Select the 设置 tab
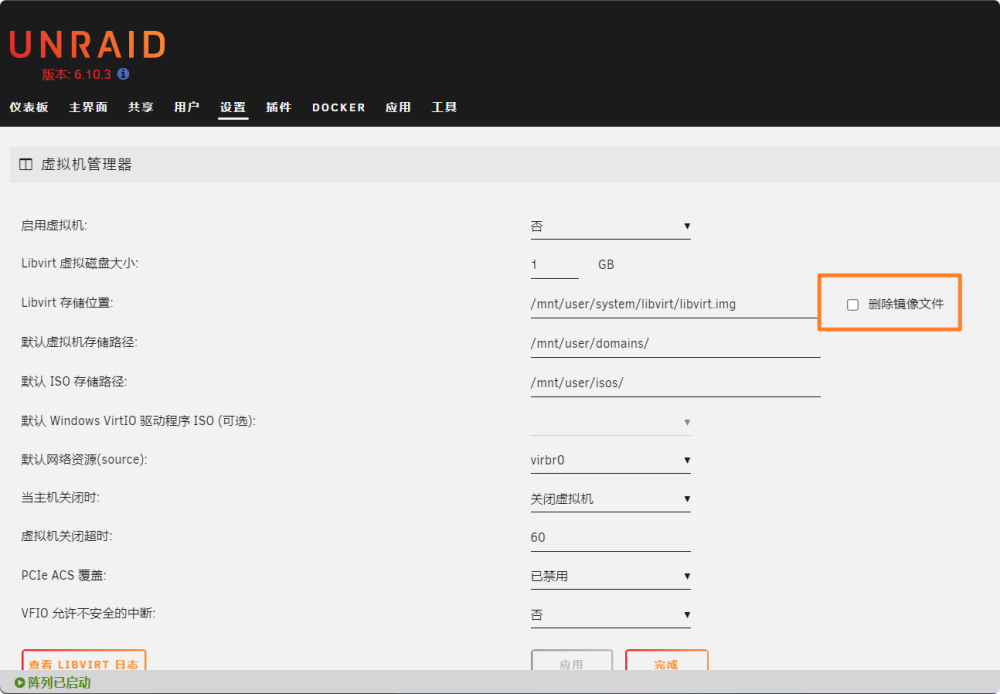This screenshot has width=1000, height=694. tap(233, 107)
